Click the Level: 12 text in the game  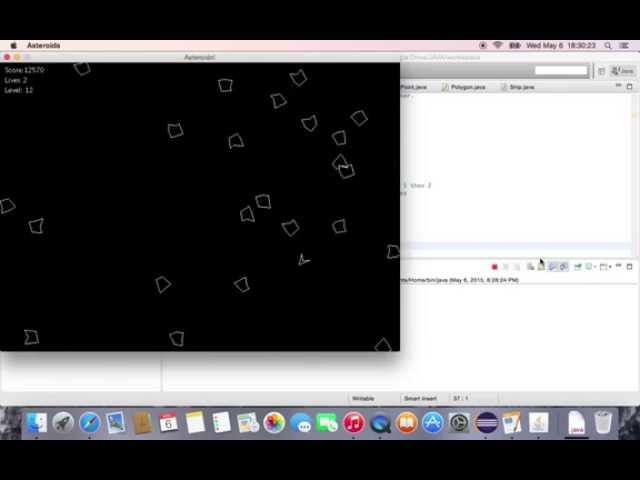(x=18, y=90)
